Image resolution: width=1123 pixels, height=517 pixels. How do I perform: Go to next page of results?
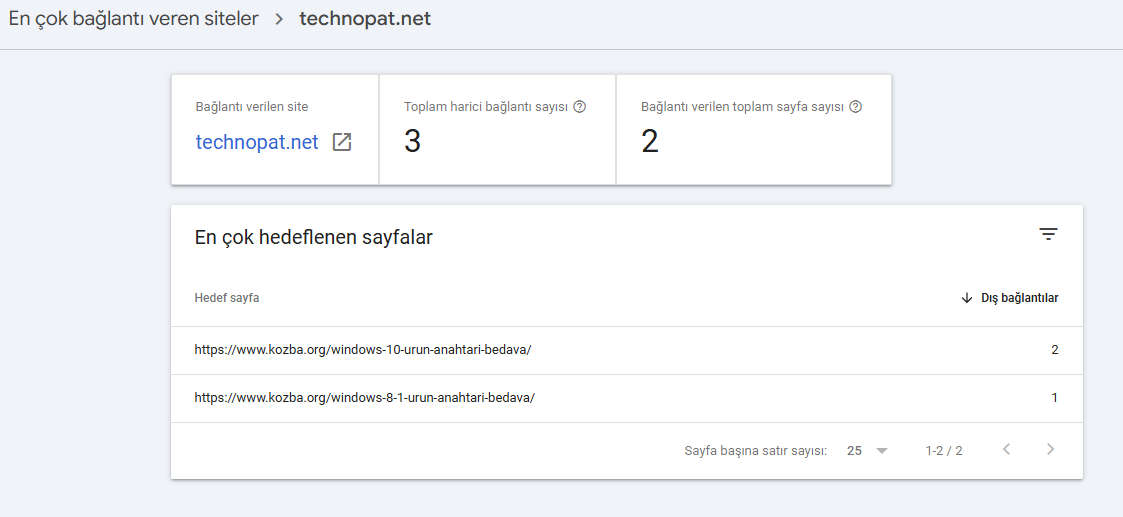click(1051, 450)
